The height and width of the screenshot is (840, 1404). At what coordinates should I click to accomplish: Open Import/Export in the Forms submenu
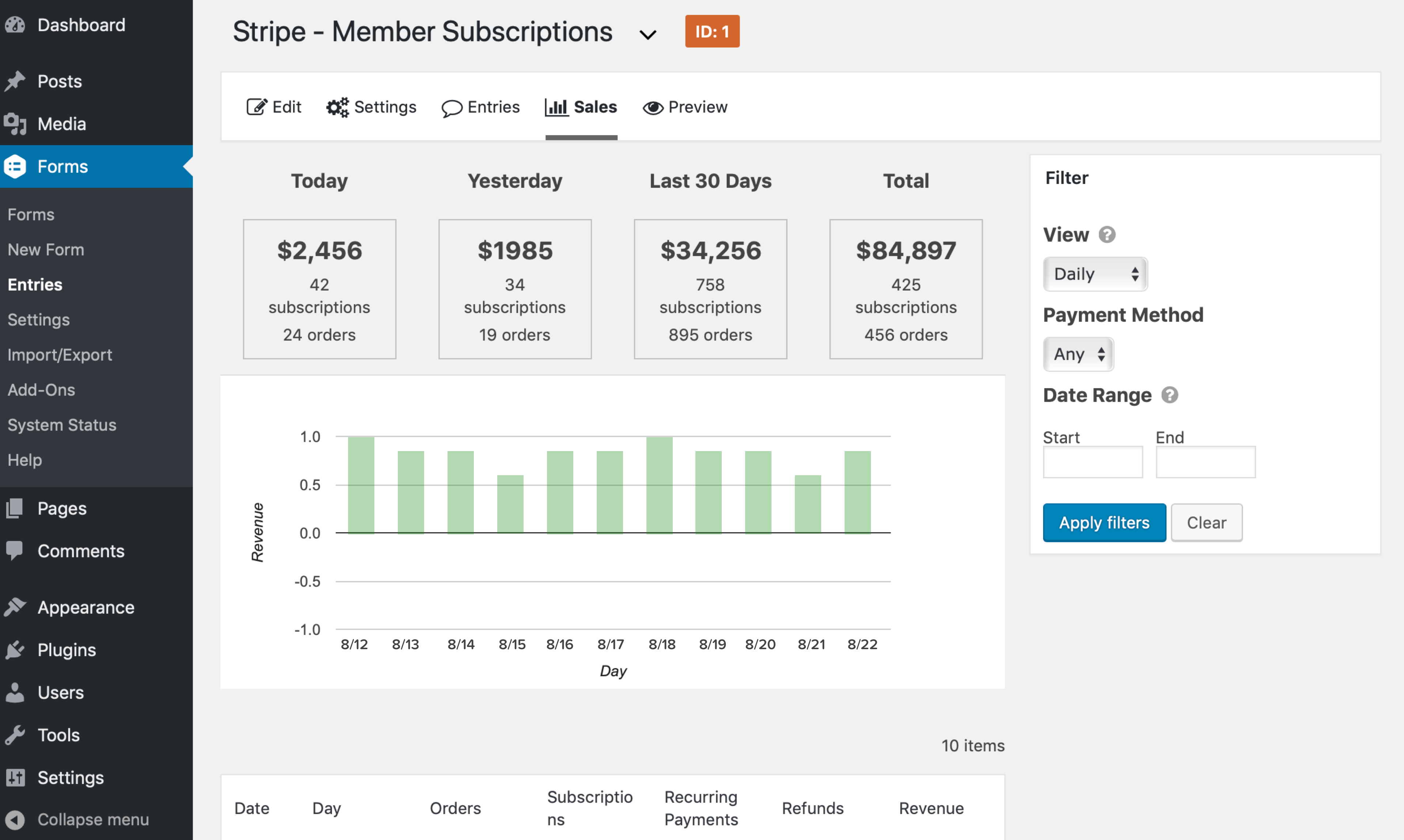[60, 355]
